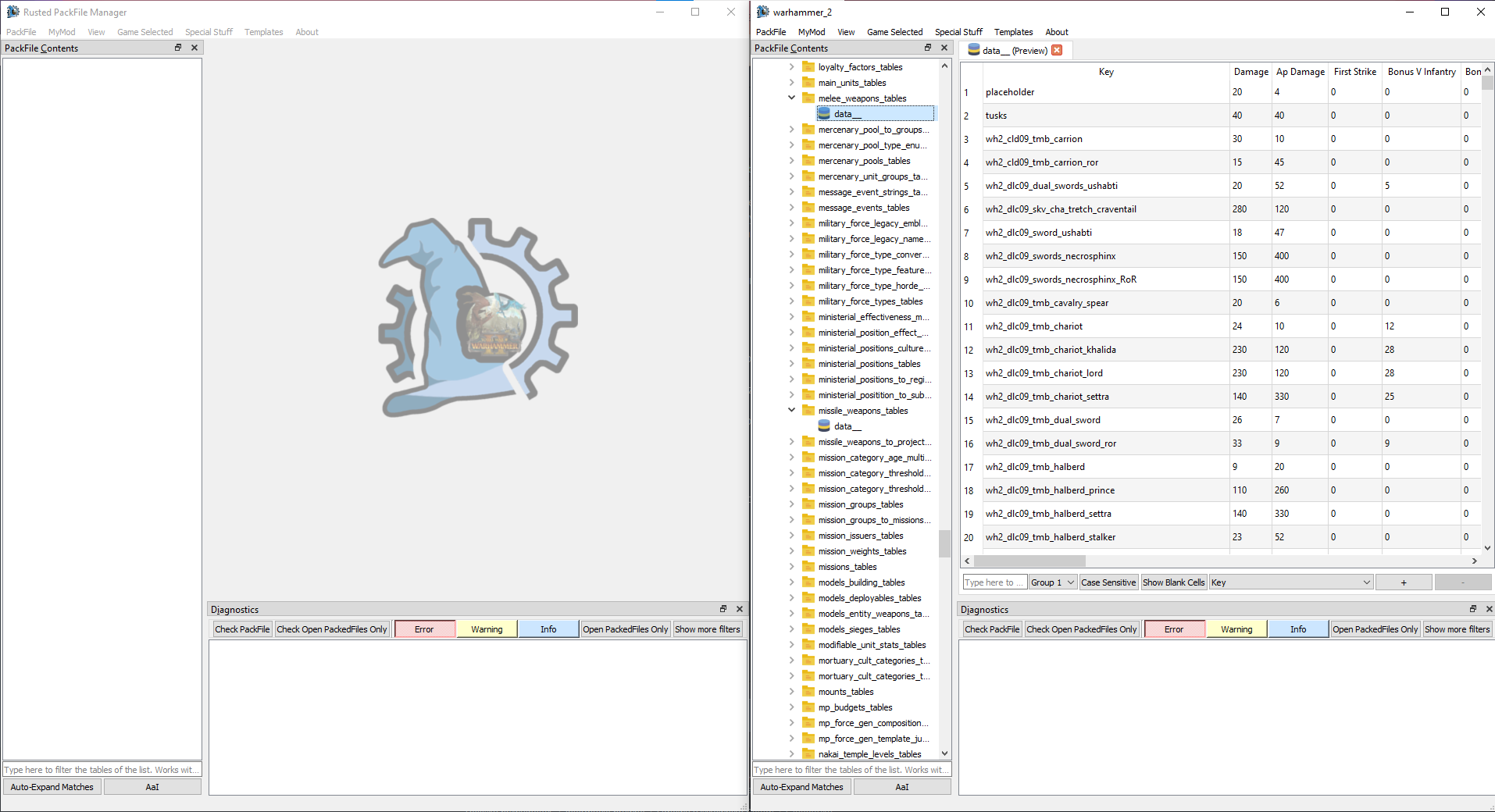Screen dimensions: 1495x812
Task: Expand the mission_weights_tables folder
Action: [x=791, y=551]
